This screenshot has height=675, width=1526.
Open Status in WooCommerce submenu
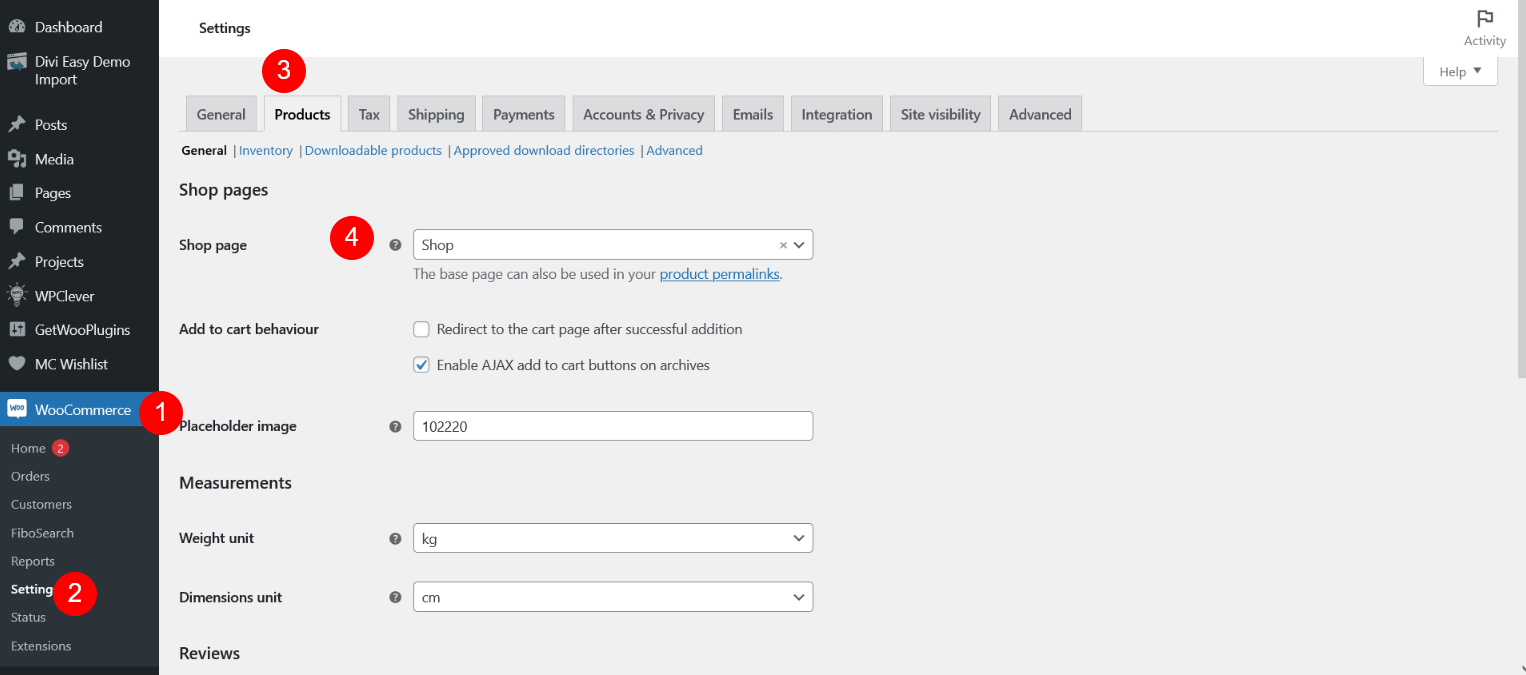(x=28, y=617)
